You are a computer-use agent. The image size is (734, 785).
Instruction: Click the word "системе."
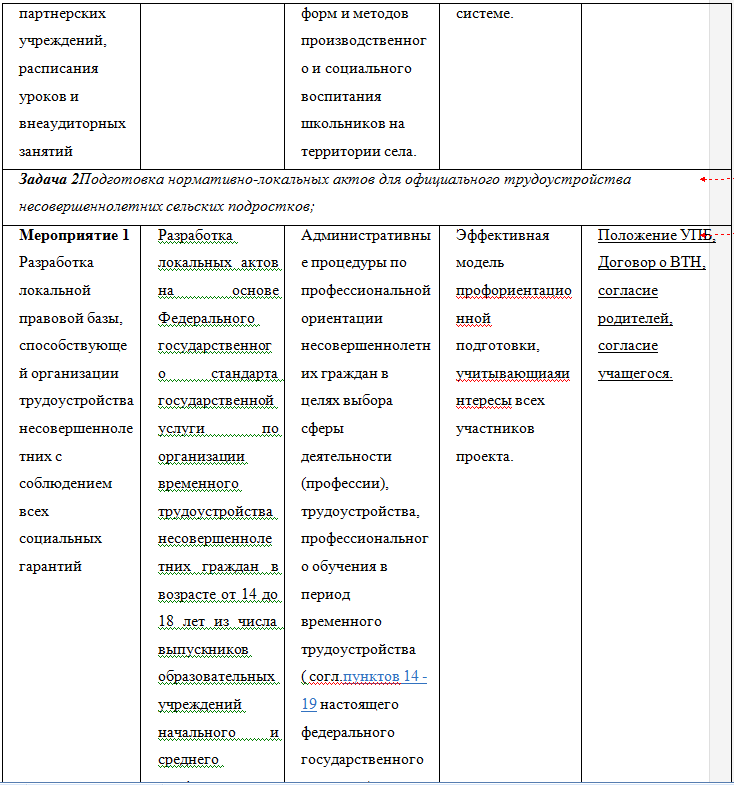(485, 14)
